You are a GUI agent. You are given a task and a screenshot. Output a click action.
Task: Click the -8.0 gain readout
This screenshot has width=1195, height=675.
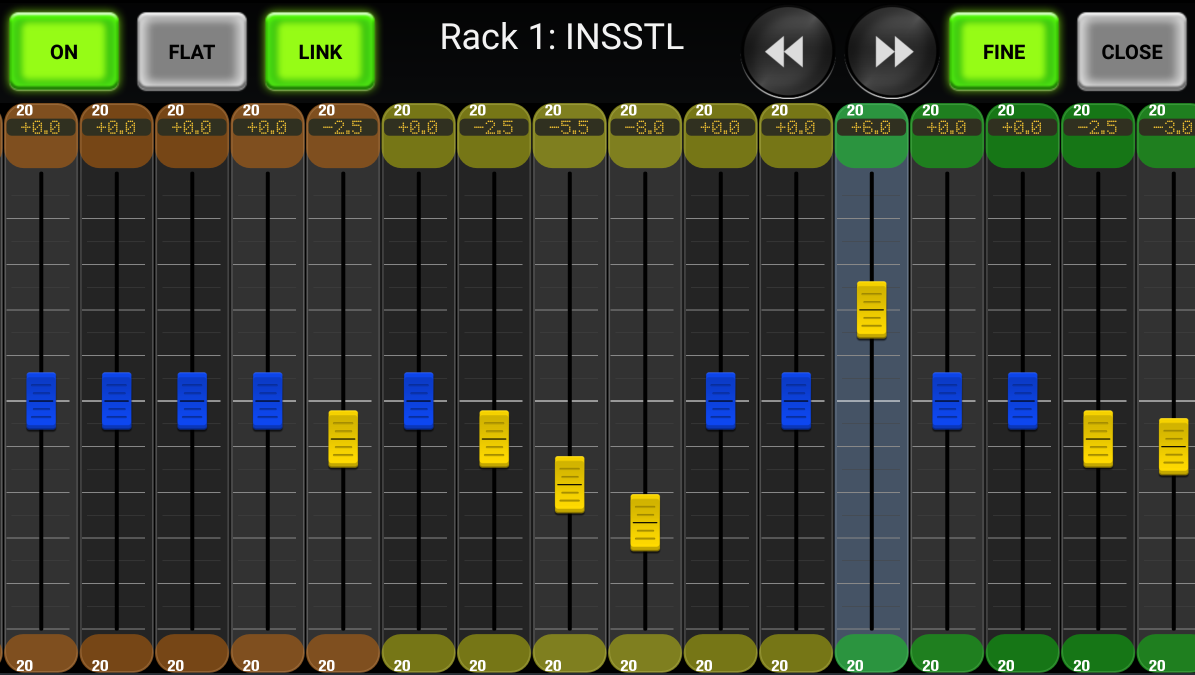[x=645, y=127]
